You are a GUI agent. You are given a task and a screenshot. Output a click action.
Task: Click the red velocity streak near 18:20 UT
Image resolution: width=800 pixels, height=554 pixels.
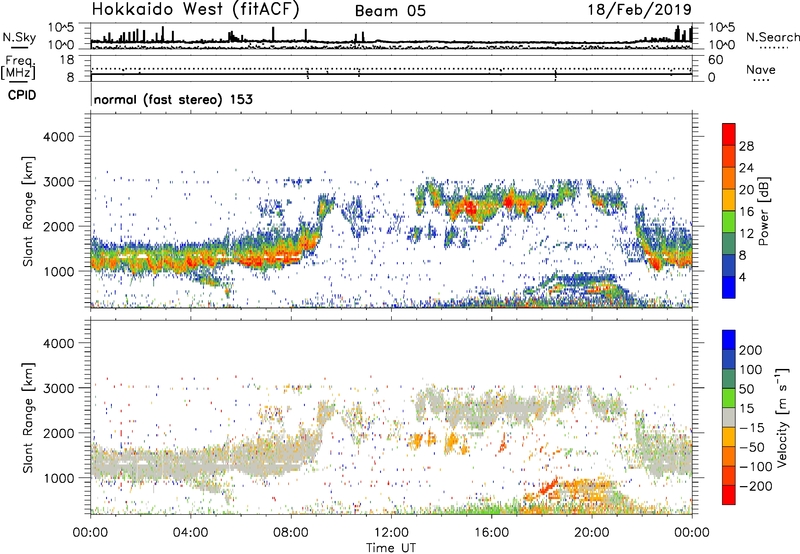pyautogui.click(x=549, y=485)
